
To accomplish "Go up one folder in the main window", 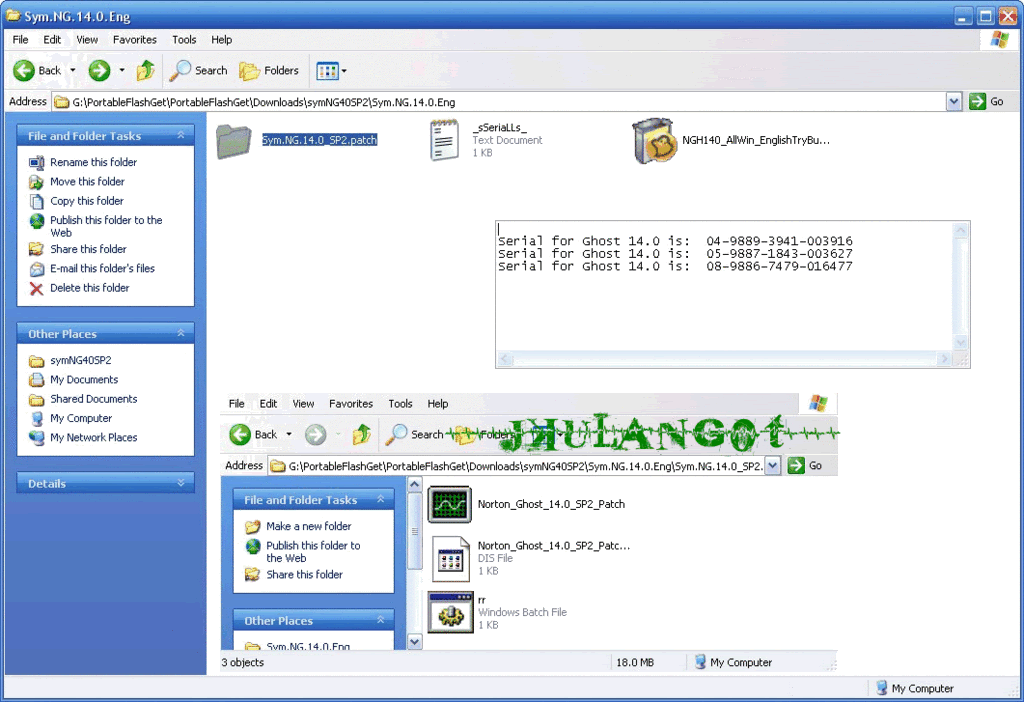I will pos(146,71).
